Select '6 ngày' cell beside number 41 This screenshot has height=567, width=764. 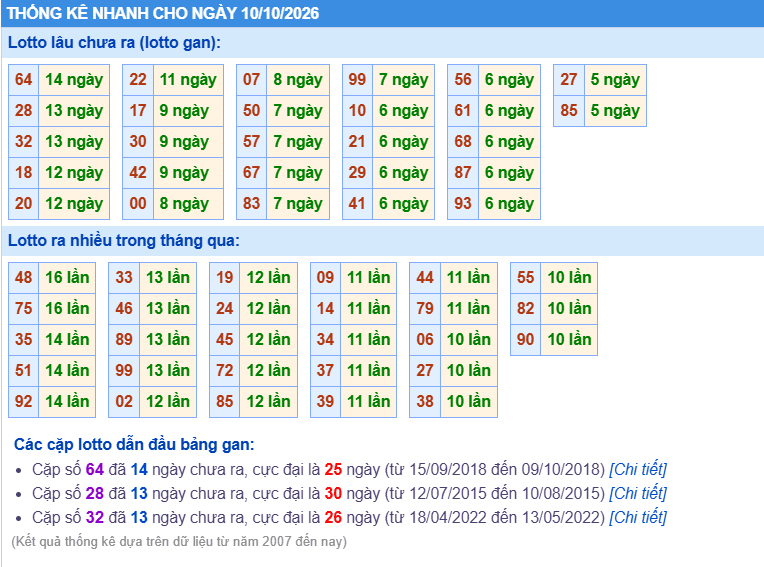[x=403, y=204]
